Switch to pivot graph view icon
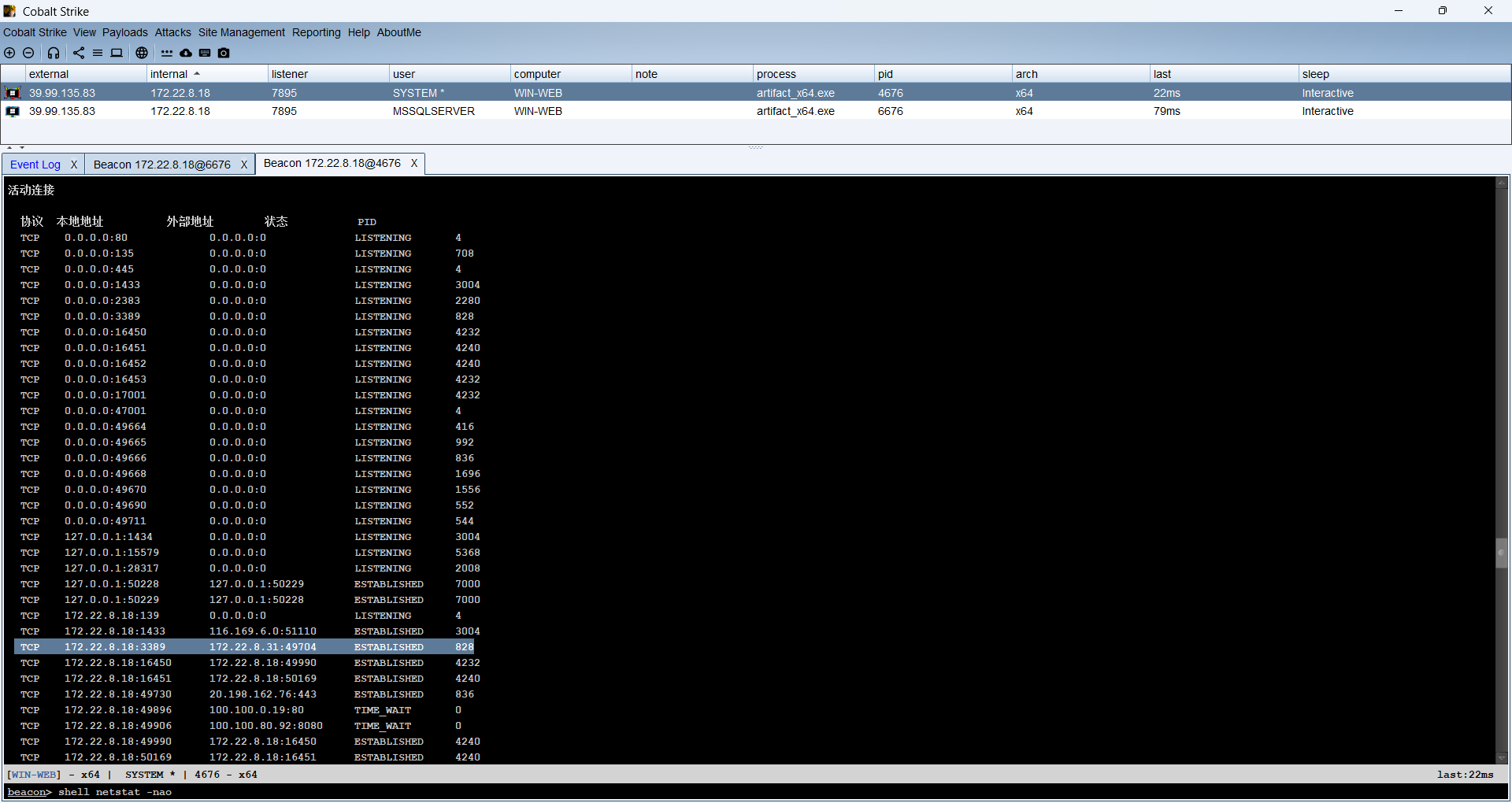 [x=79, y=53]
